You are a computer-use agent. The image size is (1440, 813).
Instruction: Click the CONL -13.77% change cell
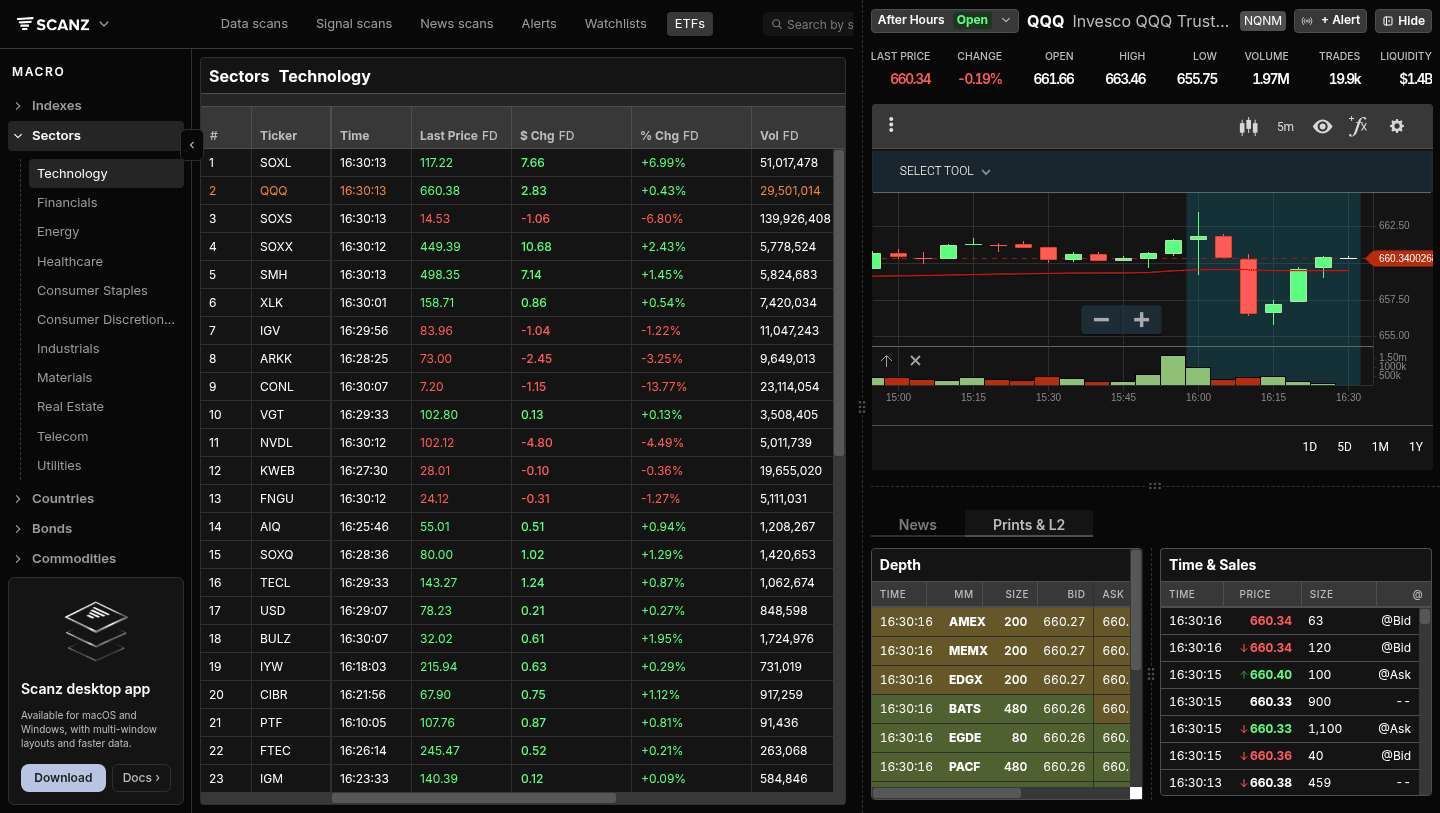click(691, 387)
